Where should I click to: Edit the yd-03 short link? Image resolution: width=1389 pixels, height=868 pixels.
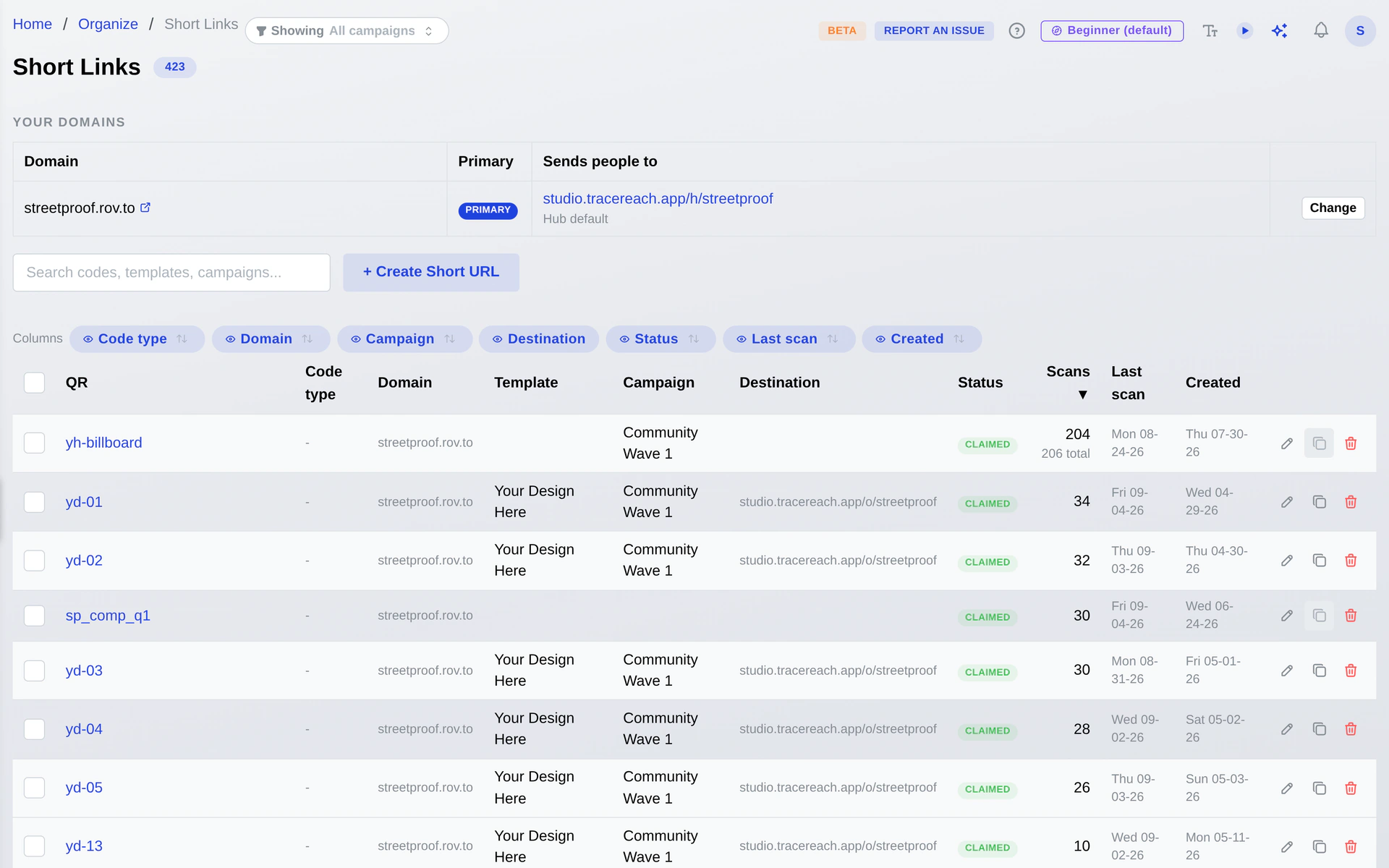click(x=1286, y=671)
